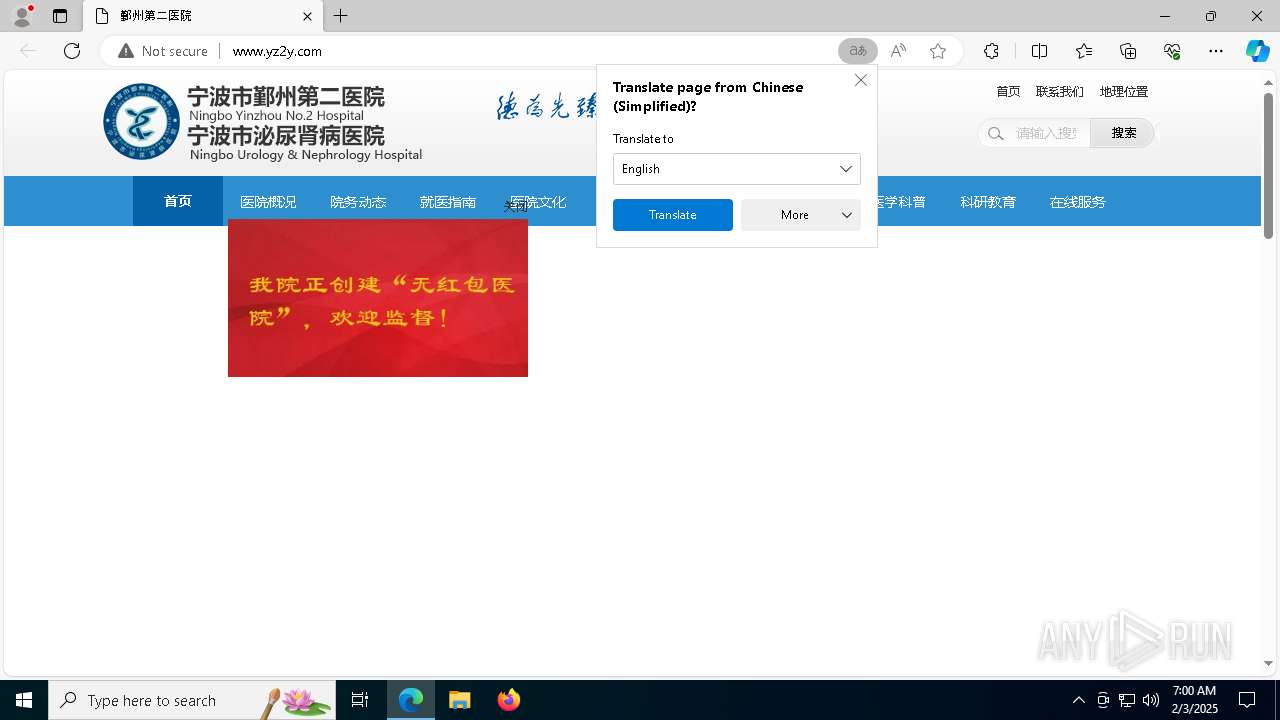
Task: Click the address bar URL www.yz2y.com
Action: [277, 51]
